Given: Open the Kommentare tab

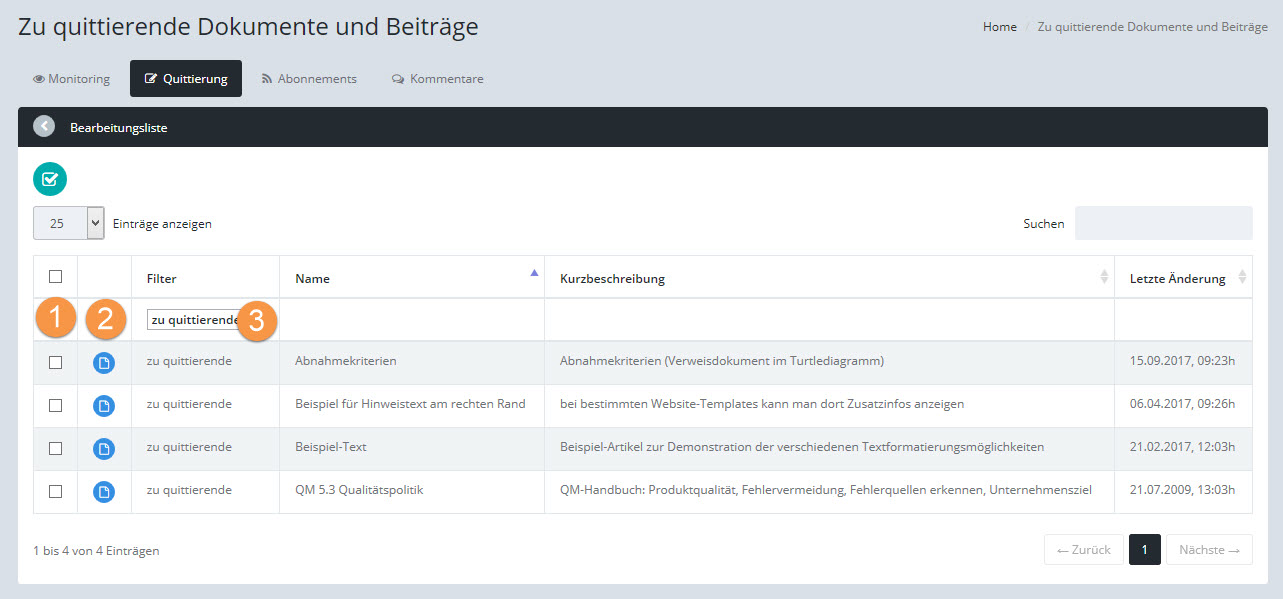Looking at the screenshot, I should [x=437, y=79].
